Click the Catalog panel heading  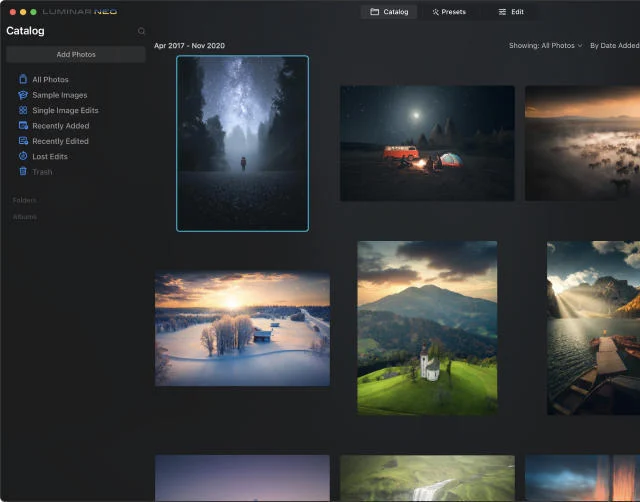pyautogui.click(x=25, y=31)
